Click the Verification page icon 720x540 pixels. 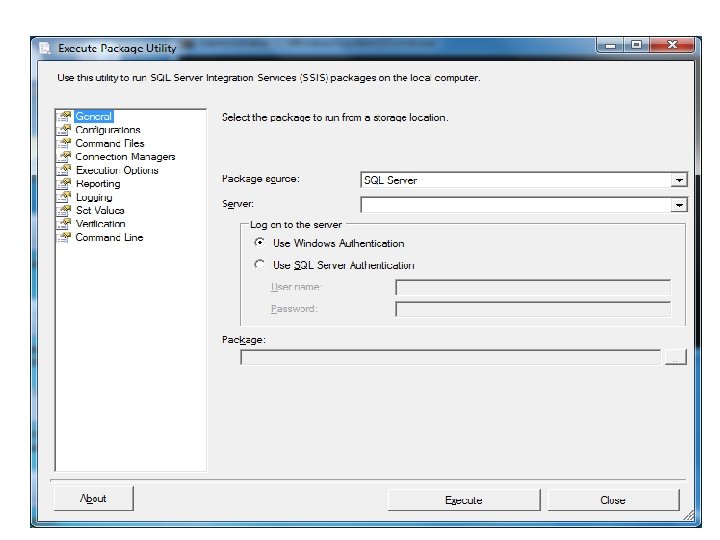click(64, 224)
